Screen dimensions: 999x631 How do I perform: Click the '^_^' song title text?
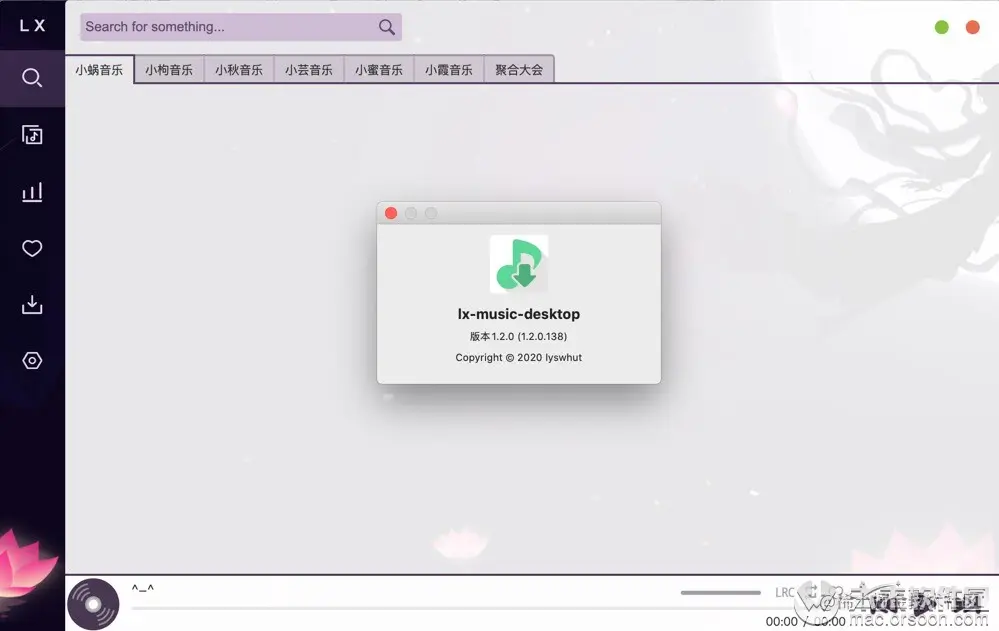tap(143, 588)
